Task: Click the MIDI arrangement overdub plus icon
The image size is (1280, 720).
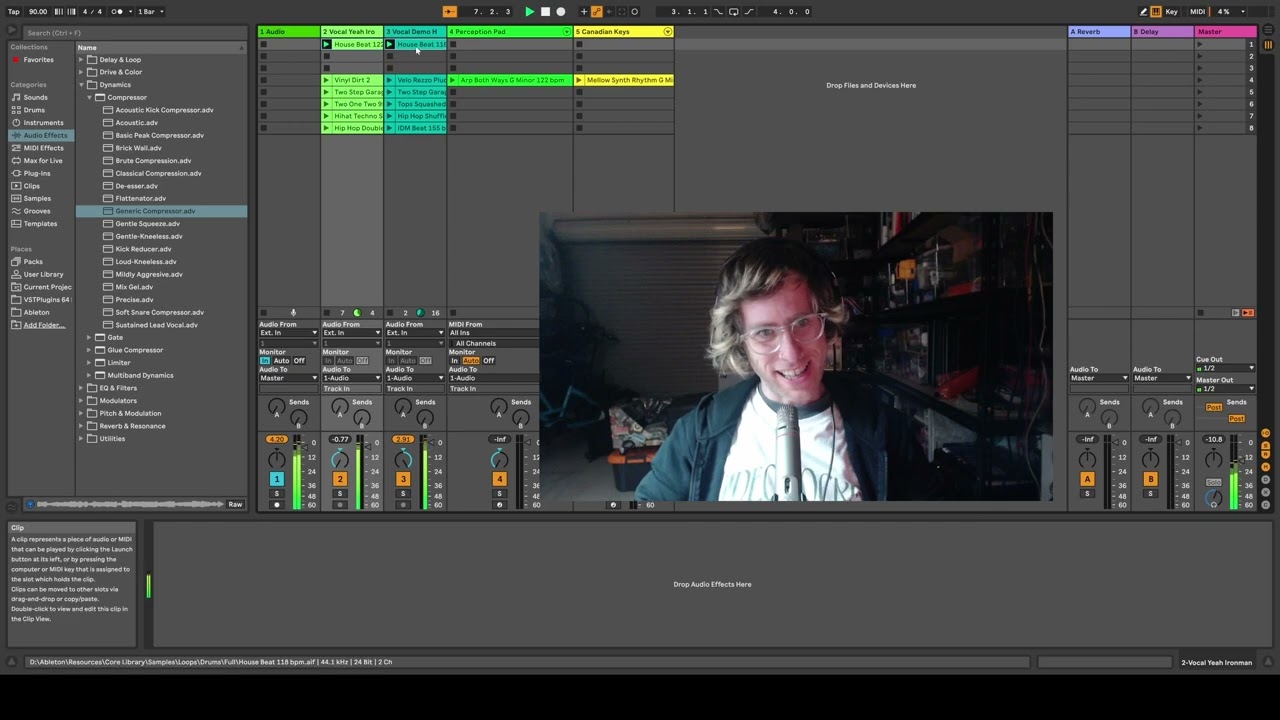Action: coord(584,12)
